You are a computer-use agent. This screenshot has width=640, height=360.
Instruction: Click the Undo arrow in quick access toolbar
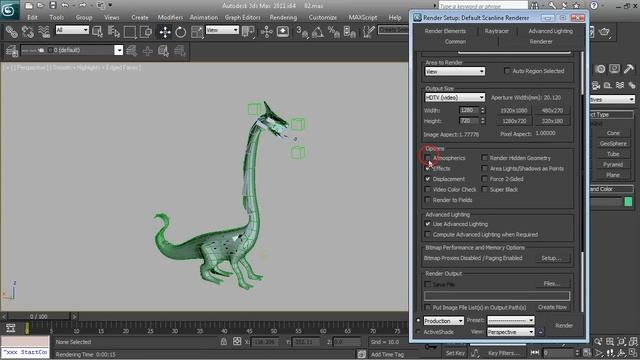coord(64,5)
